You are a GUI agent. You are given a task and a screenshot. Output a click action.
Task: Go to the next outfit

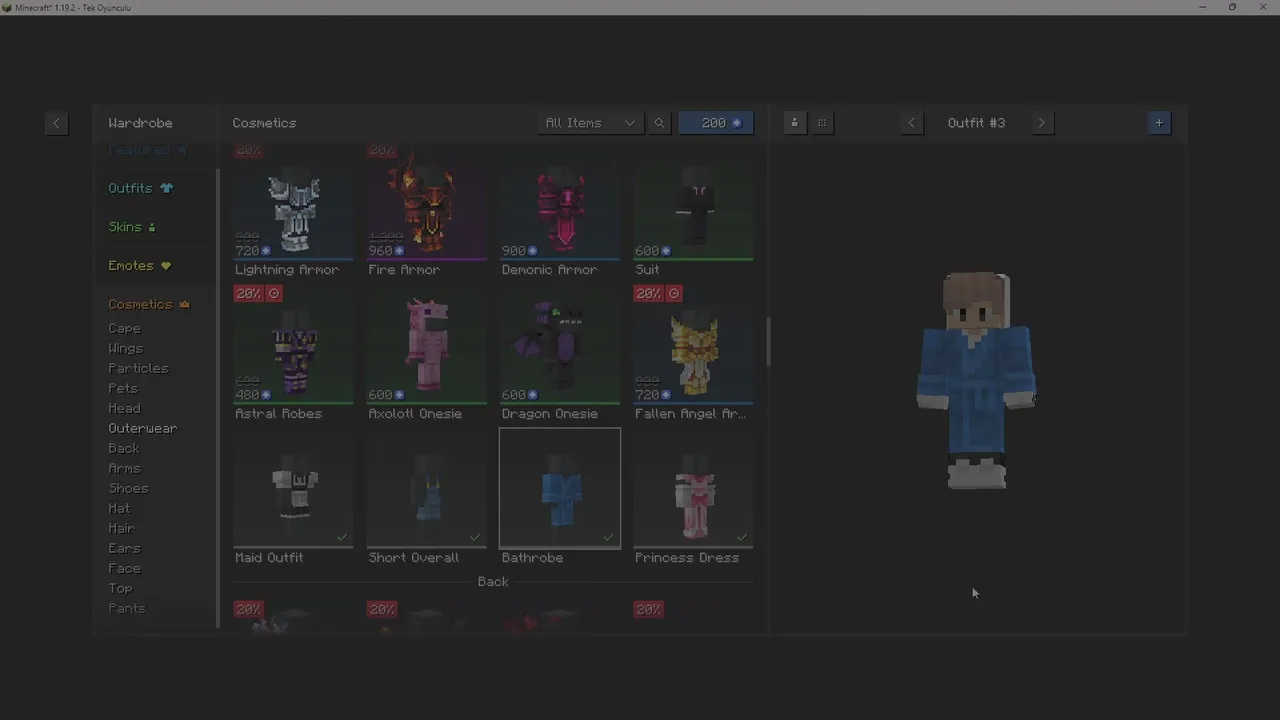coord(1041,123)
